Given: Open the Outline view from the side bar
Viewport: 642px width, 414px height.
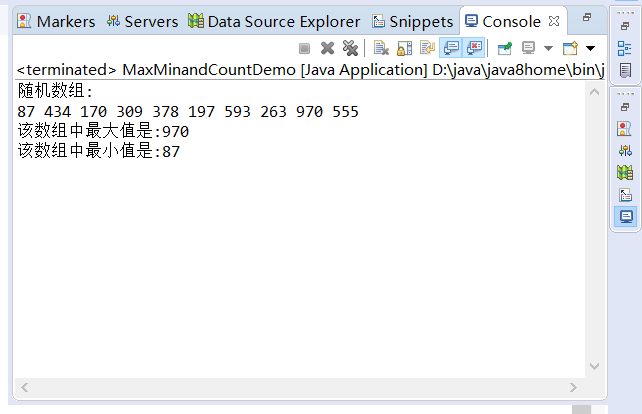Looking at the screenshot, I should pos(625,48).
